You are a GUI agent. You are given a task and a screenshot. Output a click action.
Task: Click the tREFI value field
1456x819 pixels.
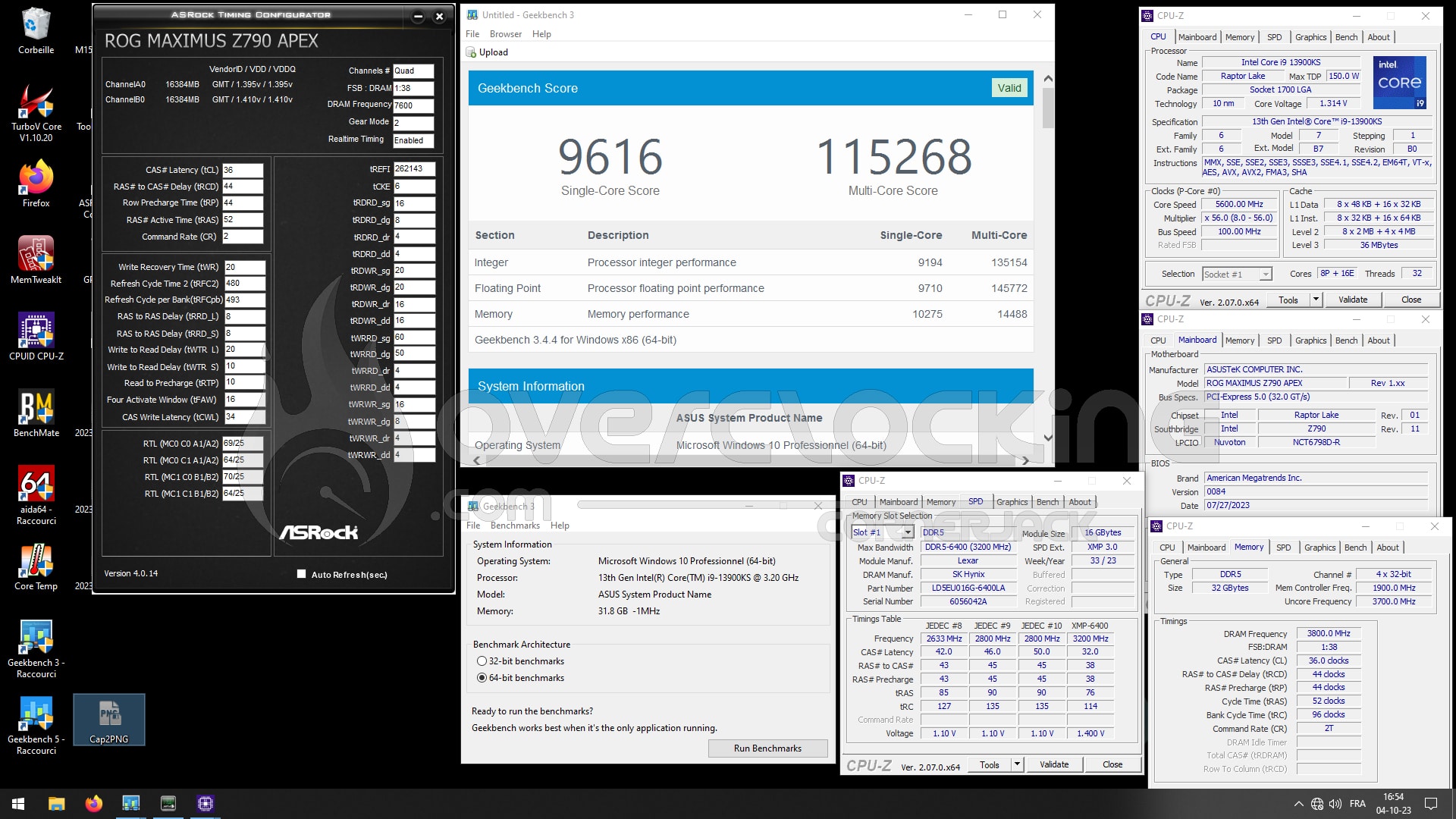[x=414, y=169]
